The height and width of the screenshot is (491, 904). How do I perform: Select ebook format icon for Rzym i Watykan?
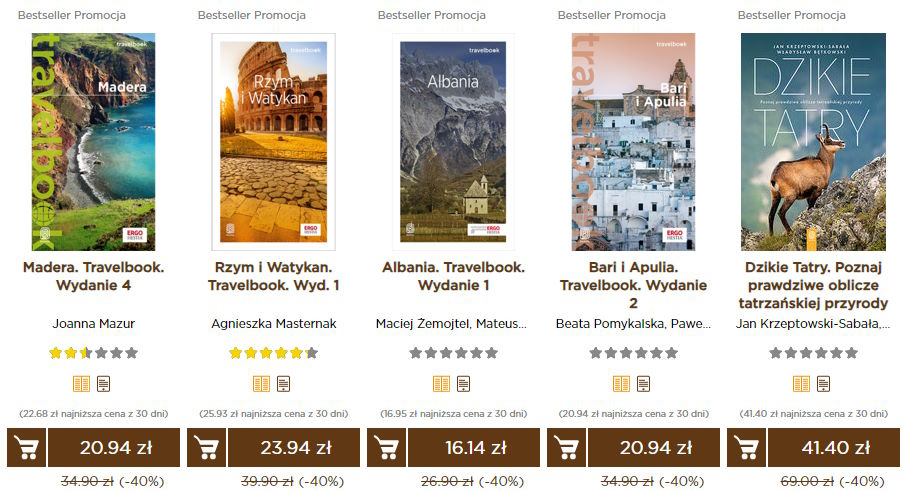coord(284,384)
